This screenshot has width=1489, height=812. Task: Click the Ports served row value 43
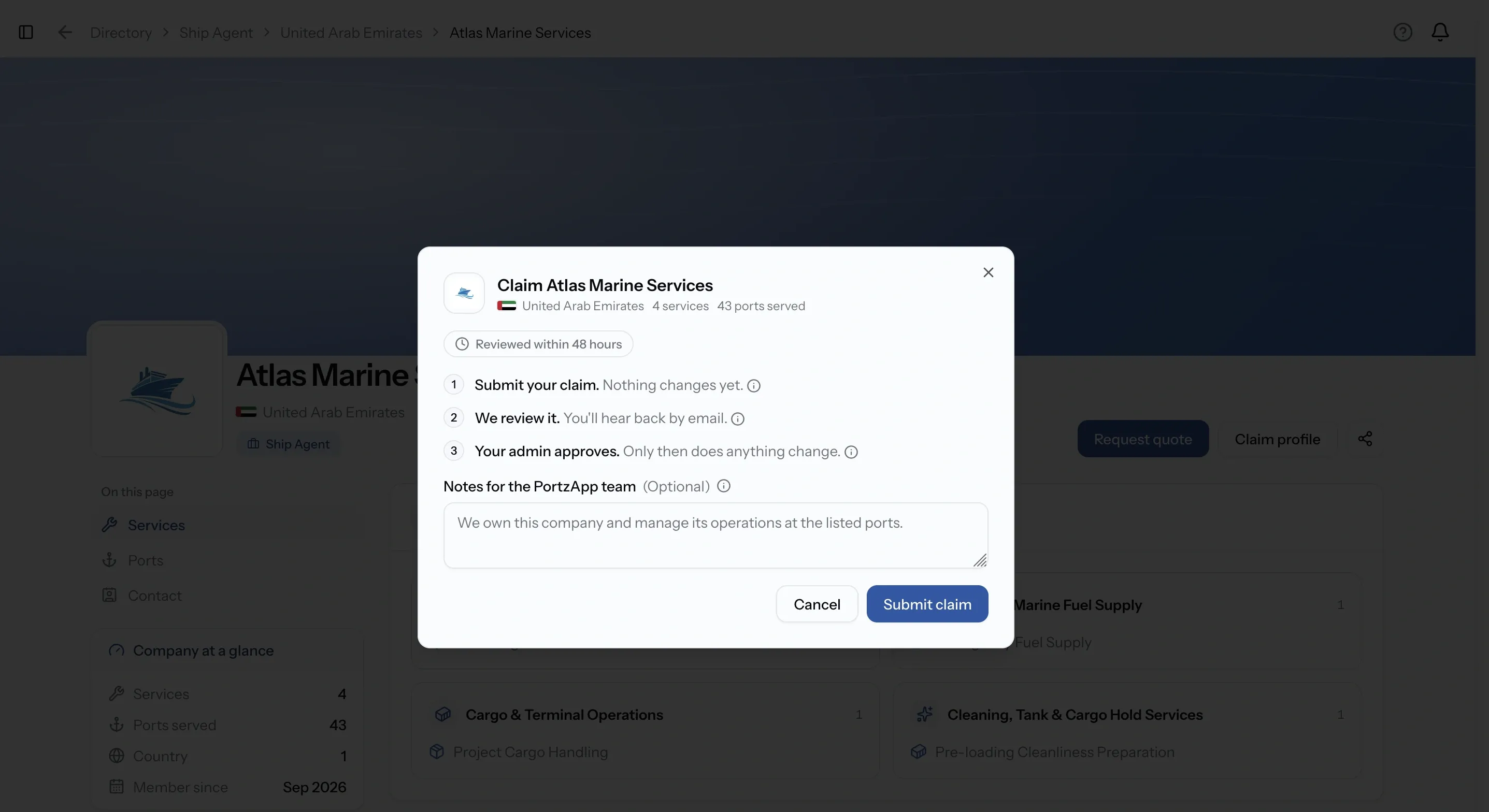click(x=338, y=724)
